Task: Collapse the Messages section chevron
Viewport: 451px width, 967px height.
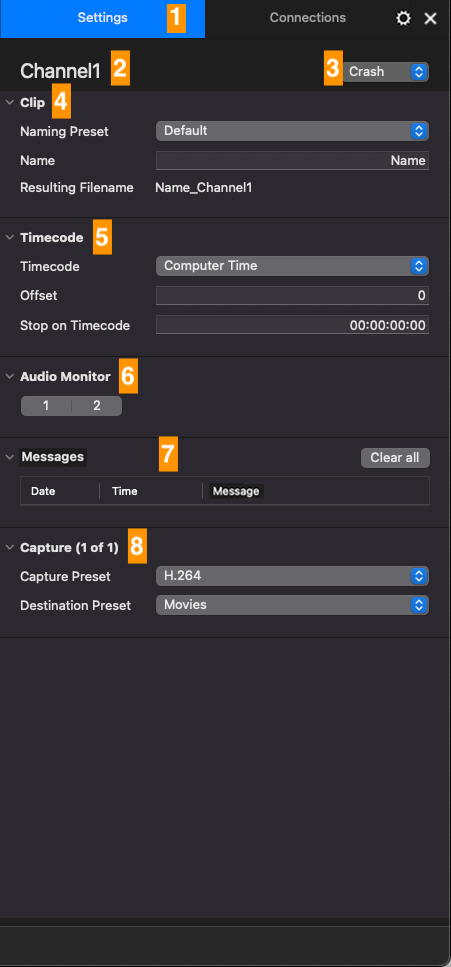Action: coord(10,457)
